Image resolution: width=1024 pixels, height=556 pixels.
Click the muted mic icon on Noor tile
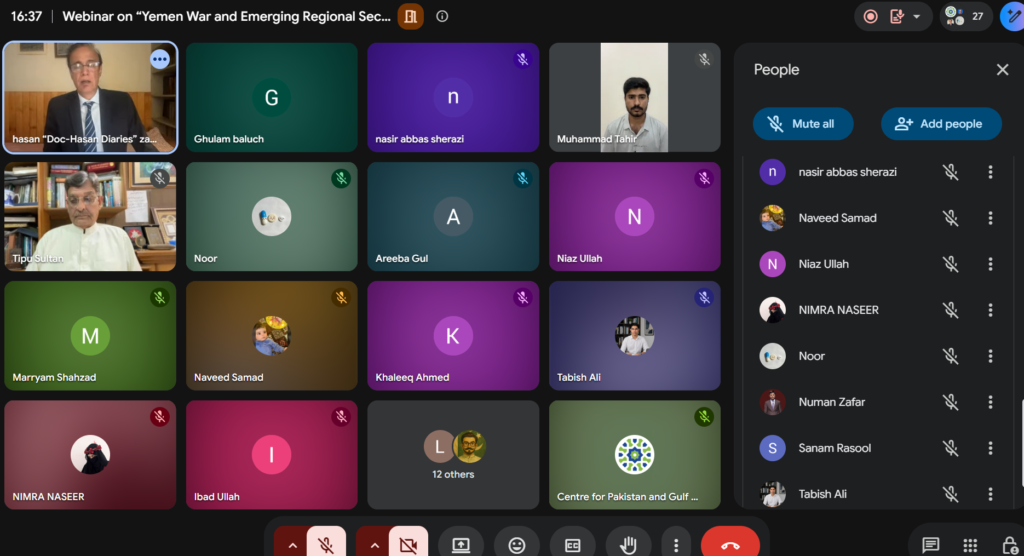pyautogui.click(x=341, y=178)
